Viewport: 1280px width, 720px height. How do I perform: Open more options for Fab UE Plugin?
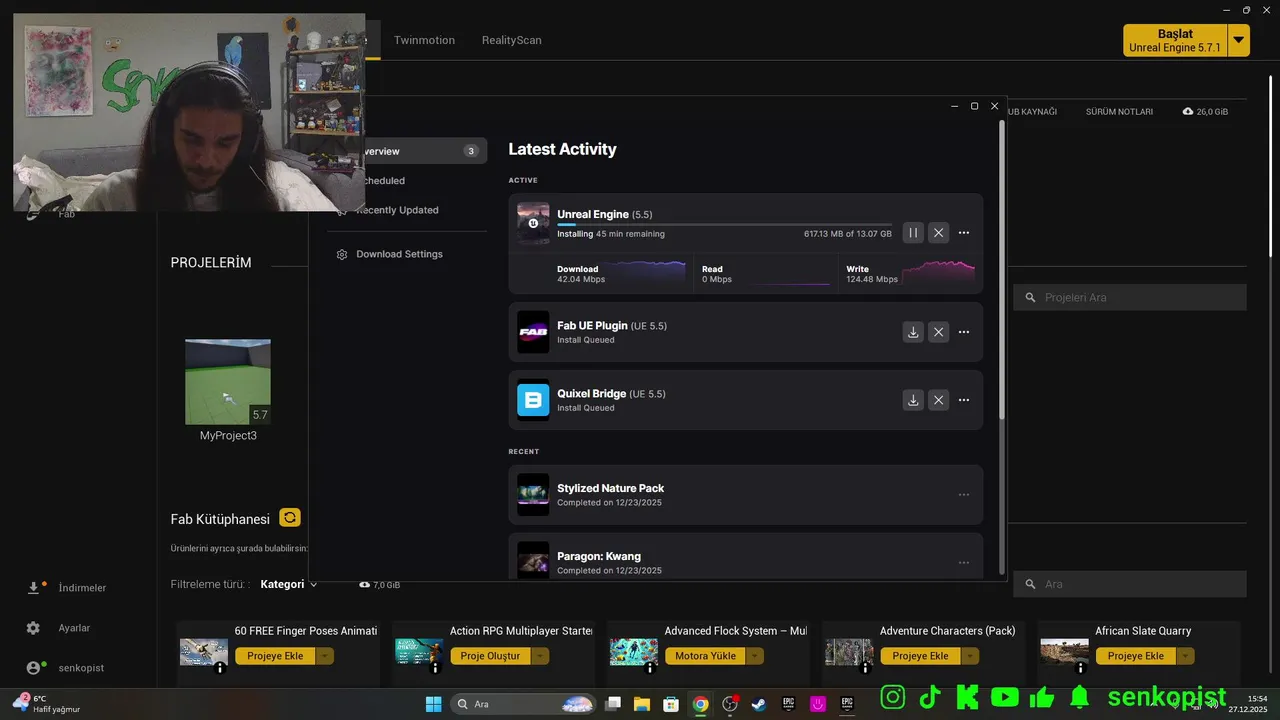pyautogui.click(x=964, y=332)
